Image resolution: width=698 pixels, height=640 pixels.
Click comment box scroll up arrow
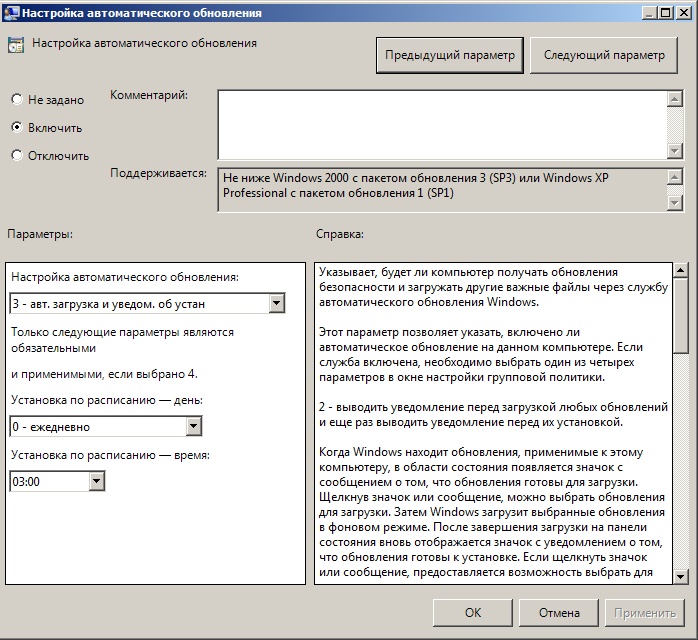(x=675, y=99)
